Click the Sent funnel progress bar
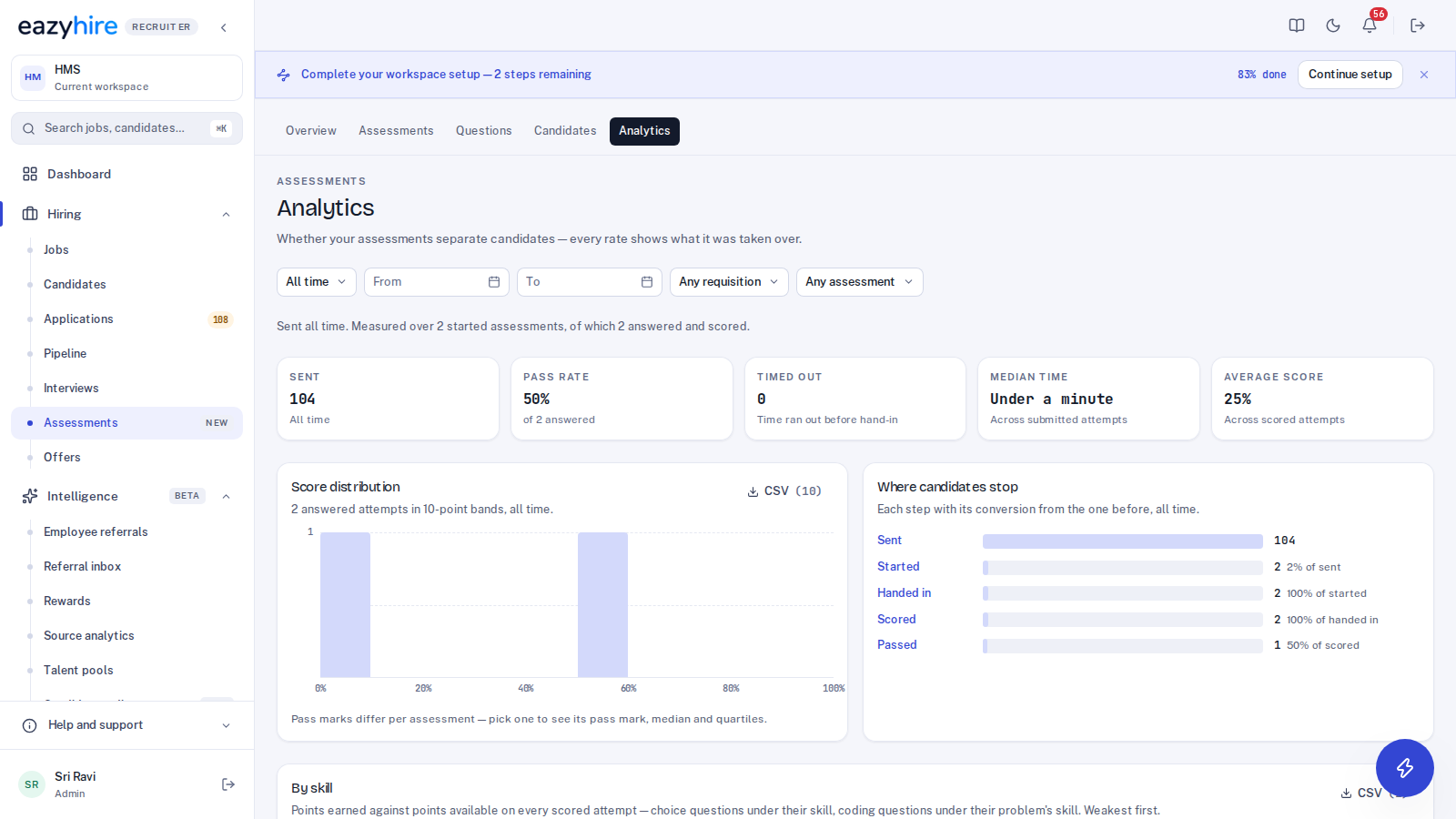 (1123, 541)
